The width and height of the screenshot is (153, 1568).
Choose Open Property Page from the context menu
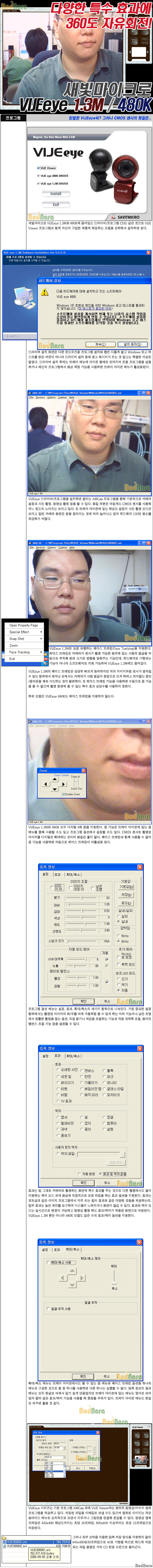click(x=24, y=625)
